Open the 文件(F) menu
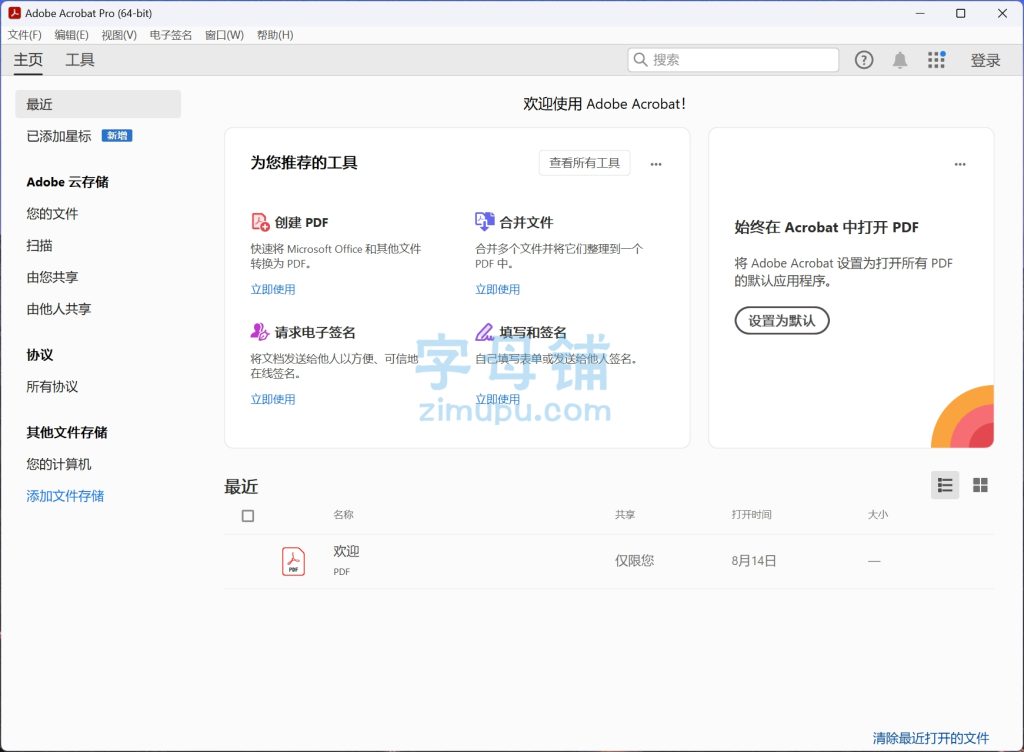 point(25,35)
